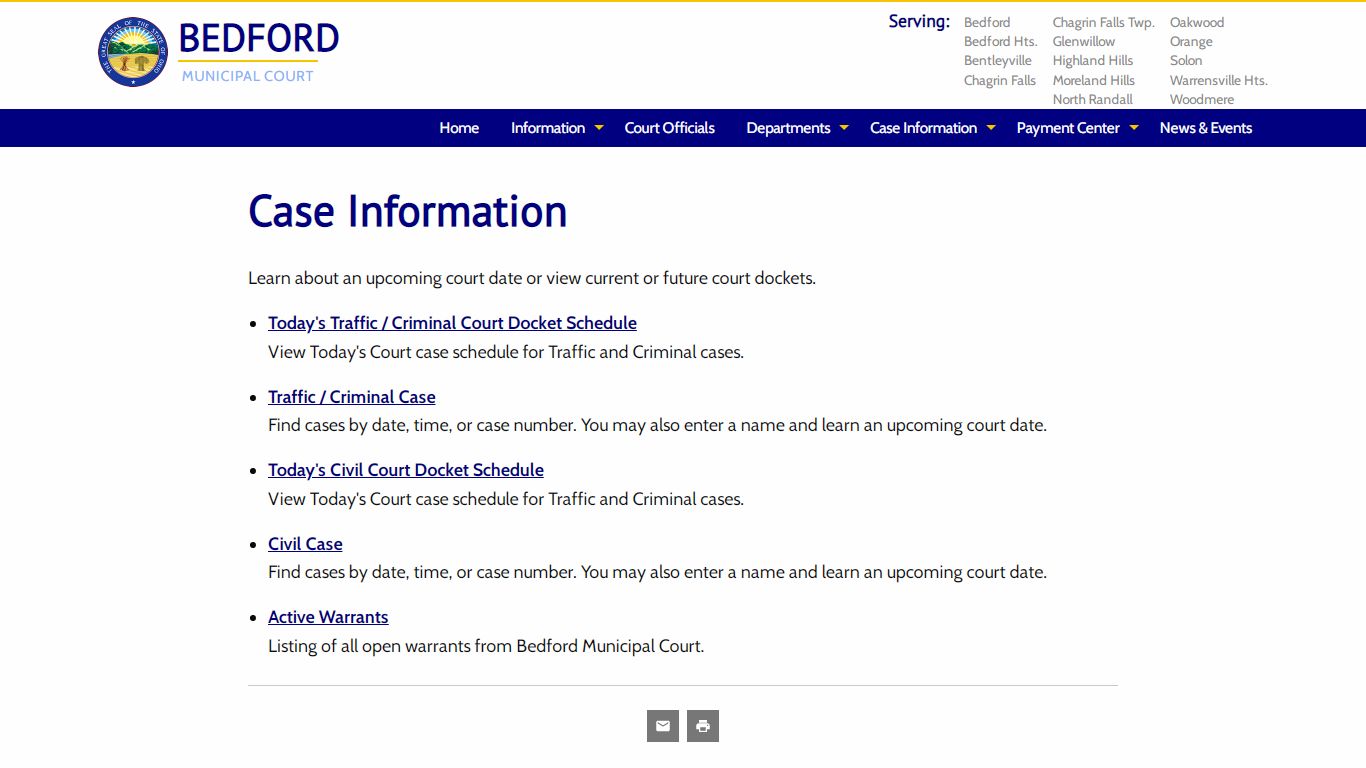Expand the Case Information menu arrow
Viewport: 1366px width, 768px height.
[991, 127]
